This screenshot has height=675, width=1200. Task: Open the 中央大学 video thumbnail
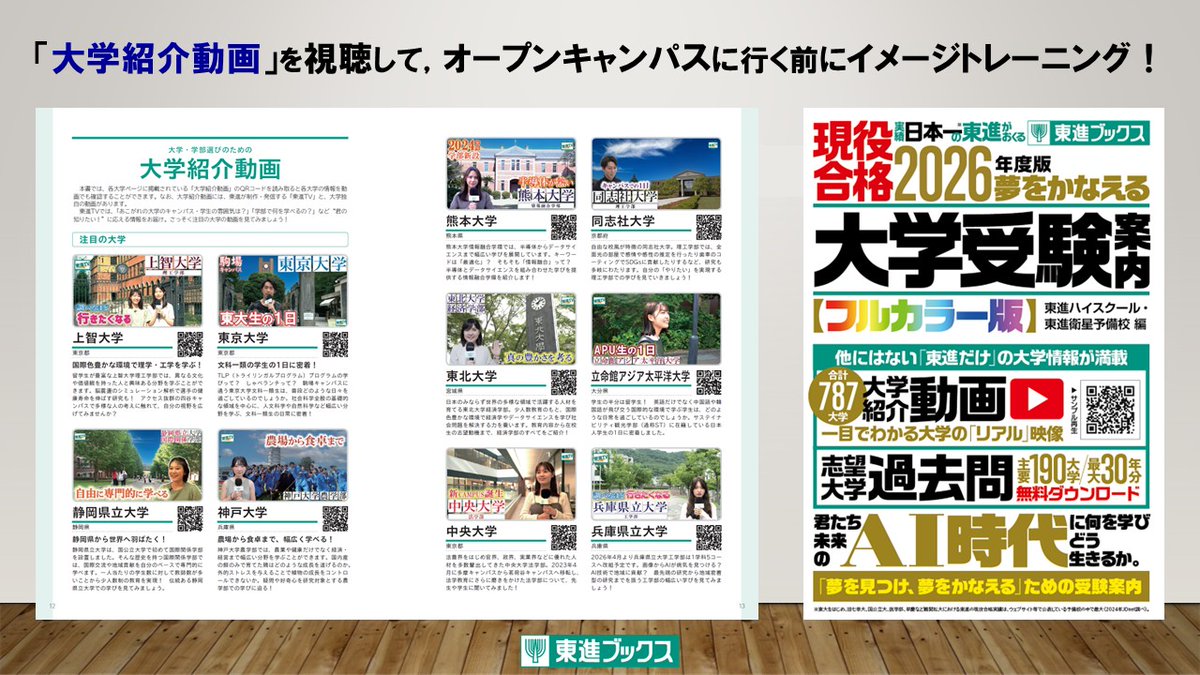pos(511,484)
